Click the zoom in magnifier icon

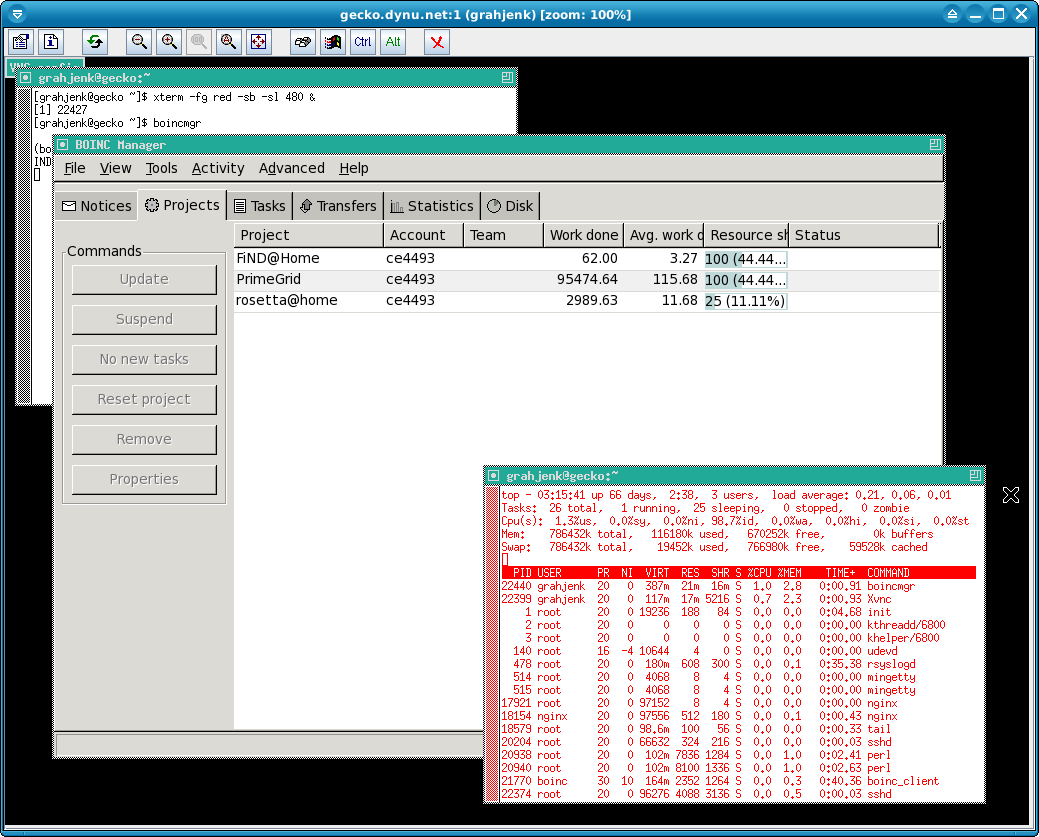pos(169,42)
